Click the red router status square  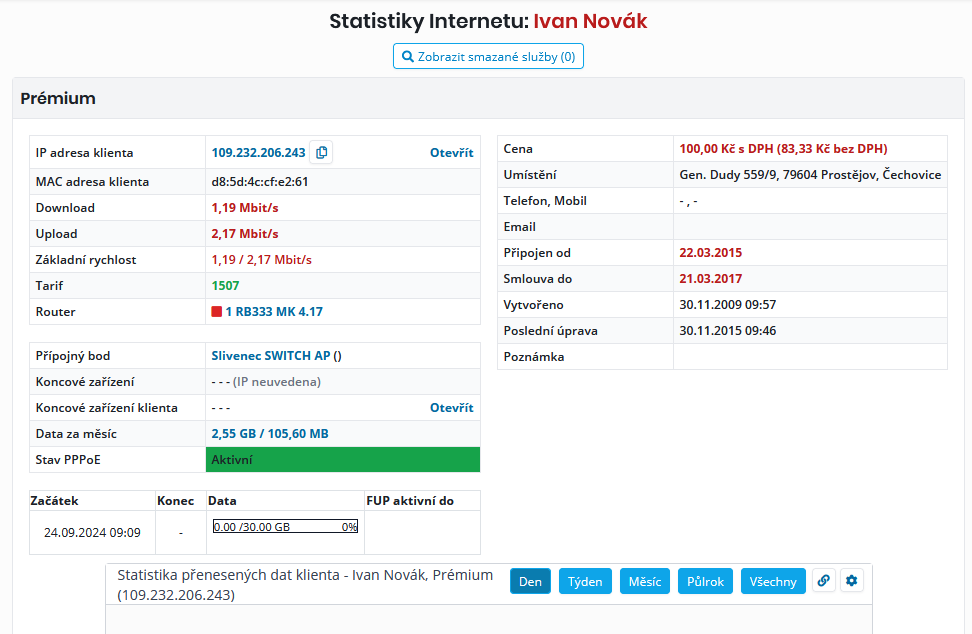click(217, 312)
